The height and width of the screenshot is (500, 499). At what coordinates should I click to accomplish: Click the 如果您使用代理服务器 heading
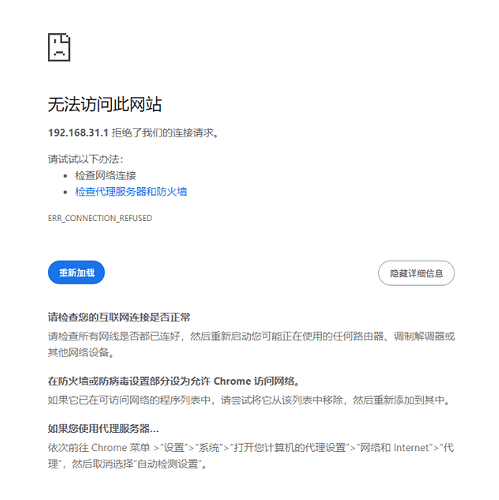[103, 428]
